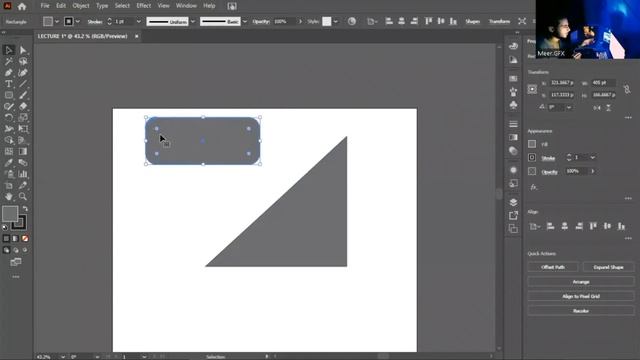
Task: Select the Blend tool
Action: coord(23,163)
